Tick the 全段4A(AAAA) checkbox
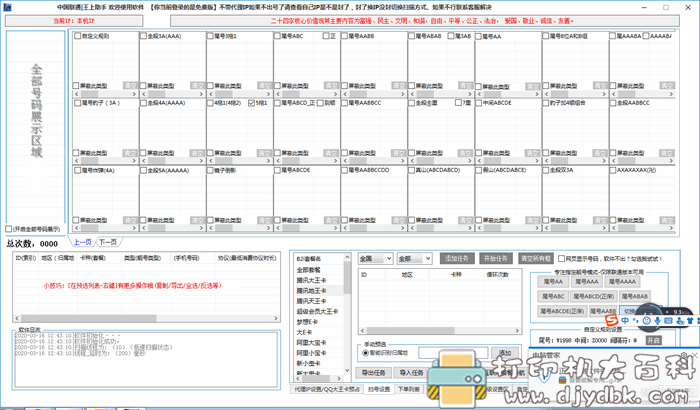Screen dimensions: 700x410 144,103
